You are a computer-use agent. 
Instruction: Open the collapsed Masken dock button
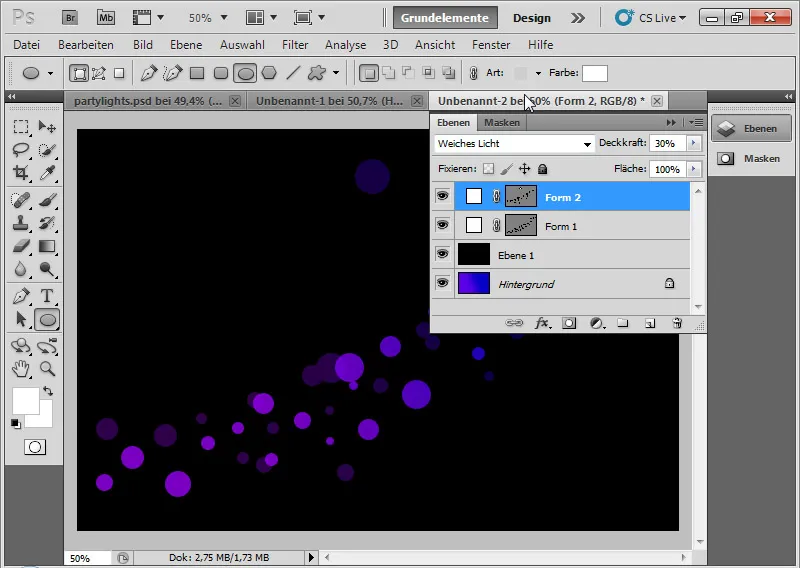(752, 159)
